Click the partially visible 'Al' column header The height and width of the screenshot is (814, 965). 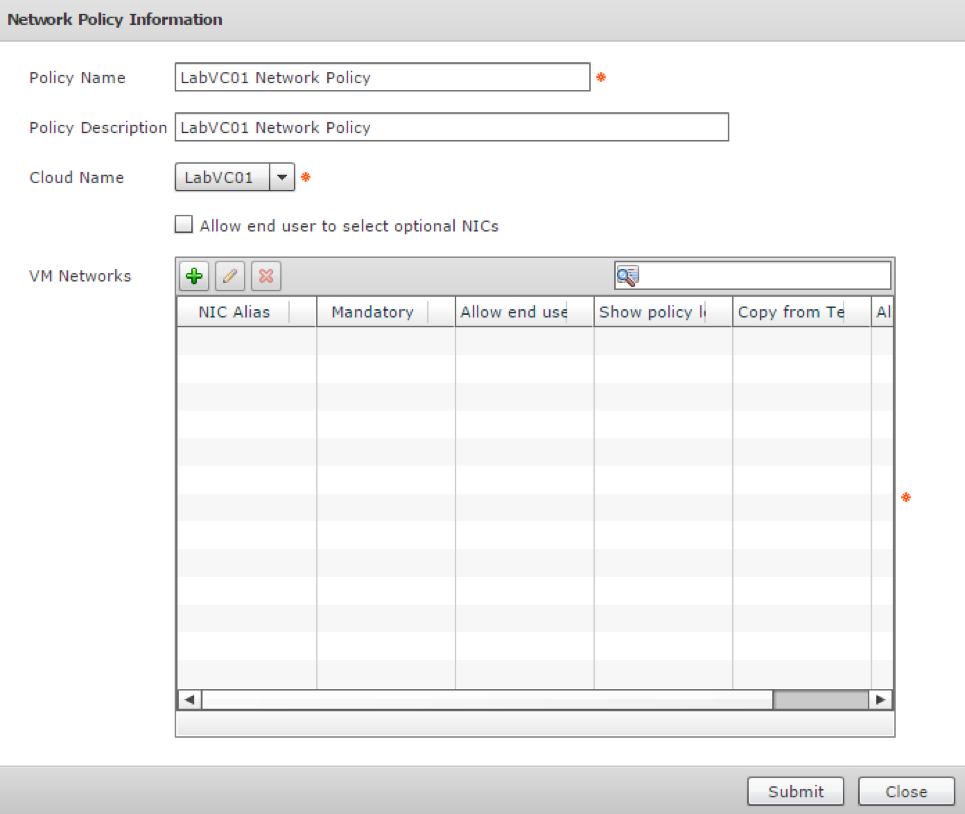point(883,312)
